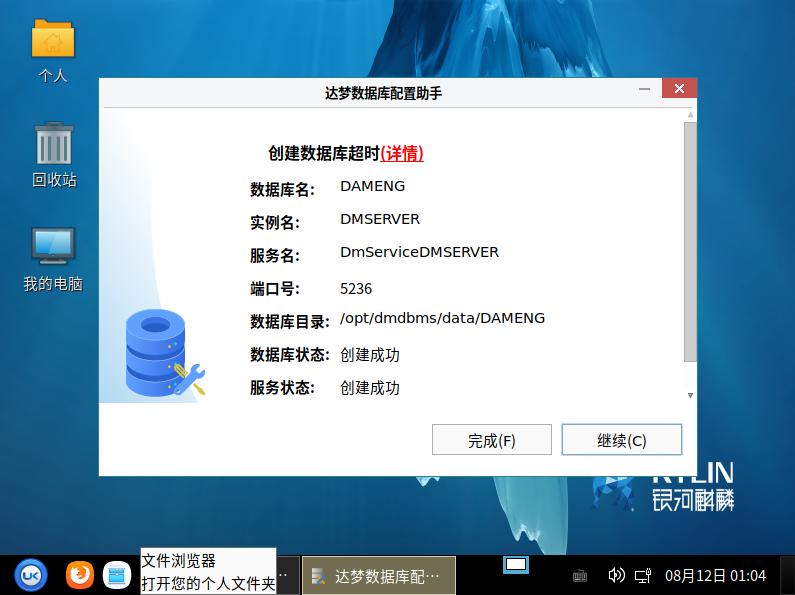
Task: Click the vertical scrollbar thumb in dialog
Action: (690, 242)
